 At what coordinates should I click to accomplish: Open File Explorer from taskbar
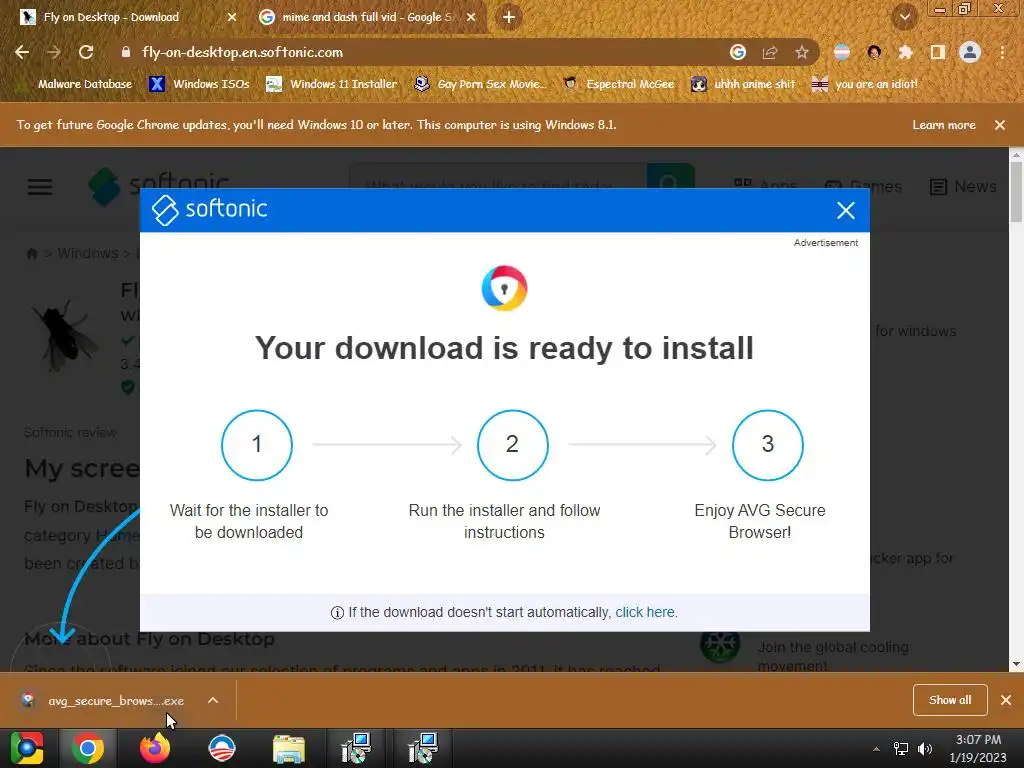289,748
